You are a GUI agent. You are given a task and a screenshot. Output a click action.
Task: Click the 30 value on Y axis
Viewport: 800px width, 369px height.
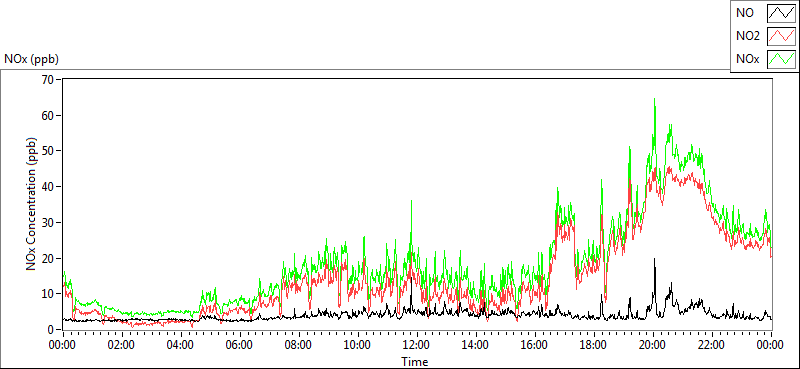coord(48,223)
